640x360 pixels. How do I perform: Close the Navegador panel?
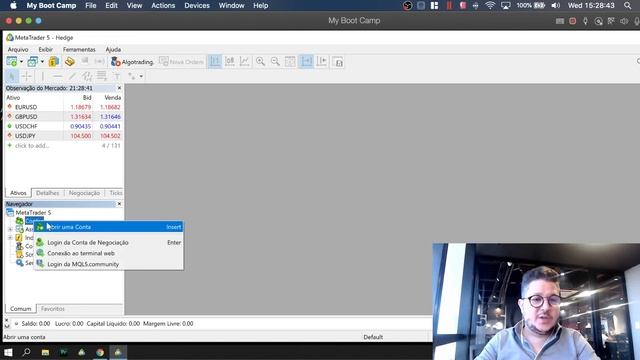pos(119,204)
